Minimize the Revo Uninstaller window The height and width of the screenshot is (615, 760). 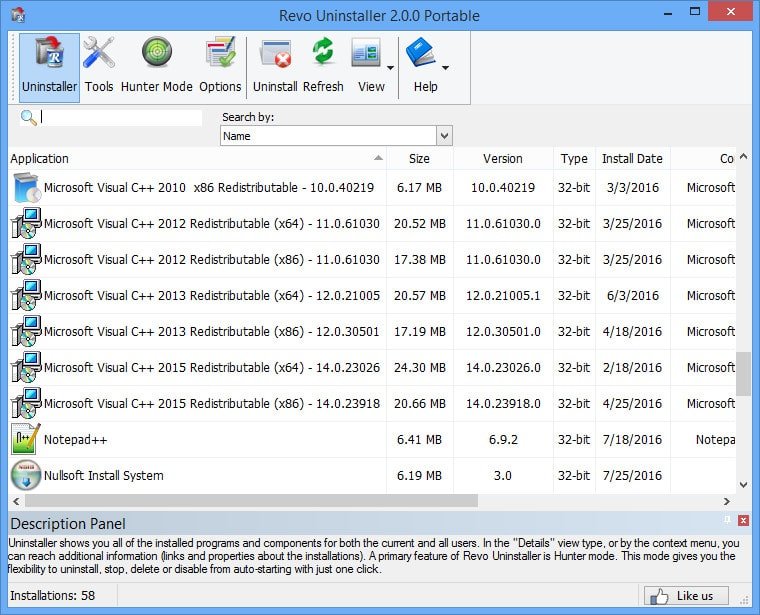(x=668, y=13)
